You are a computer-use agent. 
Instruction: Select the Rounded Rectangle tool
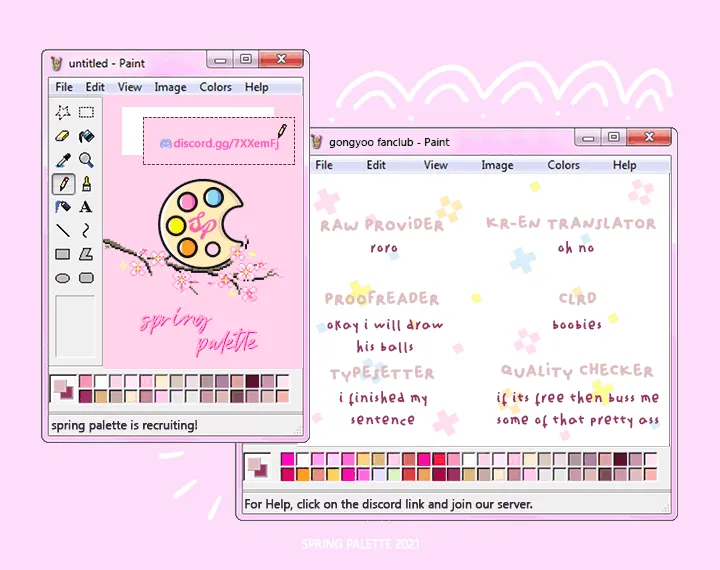coord(87,278)
